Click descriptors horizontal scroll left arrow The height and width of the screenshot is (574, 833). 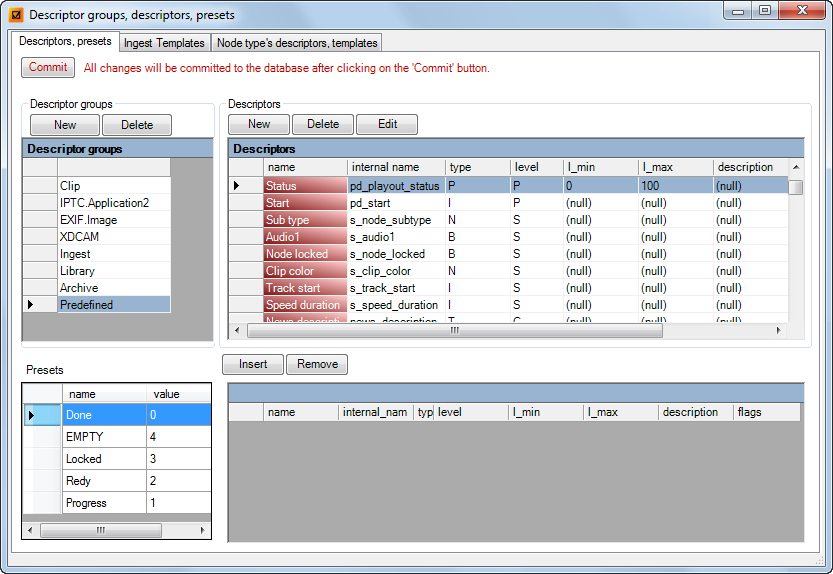tap(237, 330)
